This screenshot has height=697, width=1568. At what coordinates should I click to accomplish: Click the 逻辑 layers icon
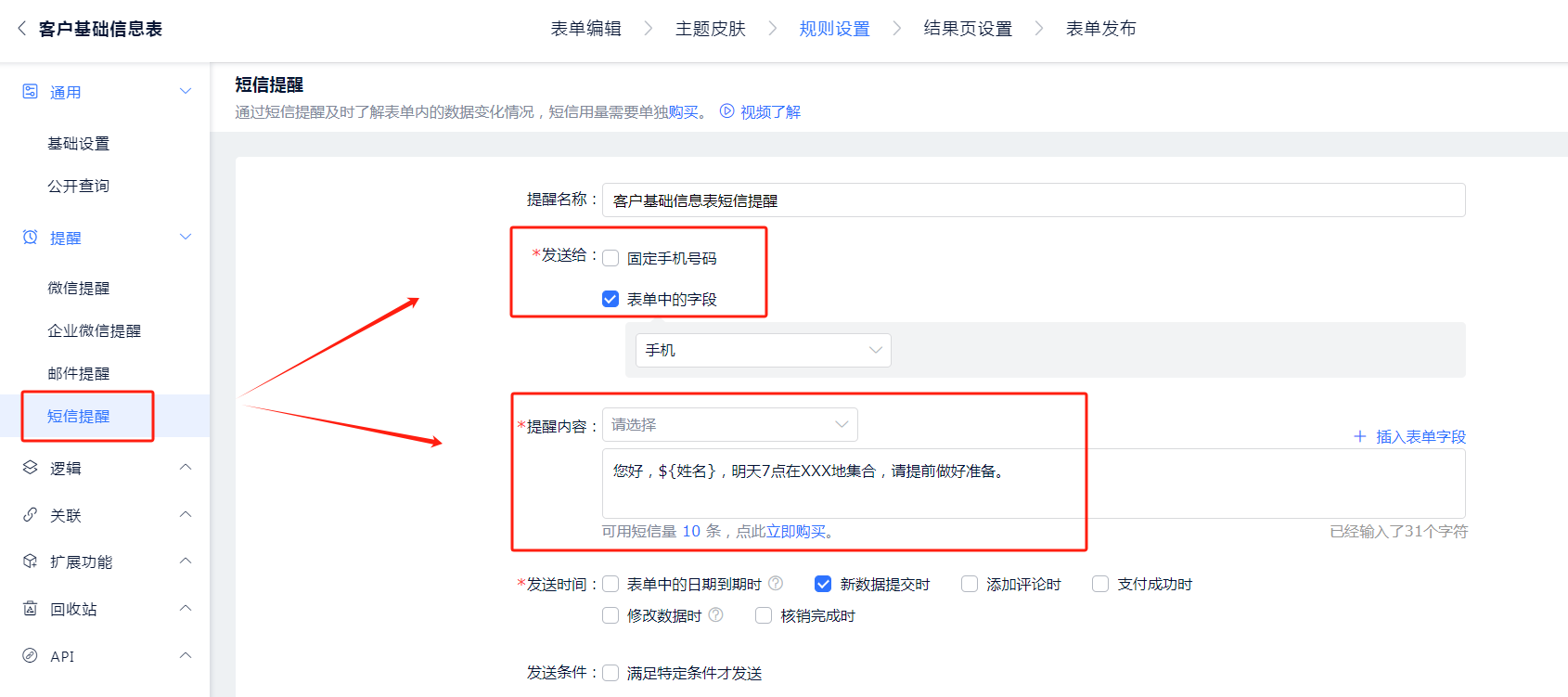point(30,467)
